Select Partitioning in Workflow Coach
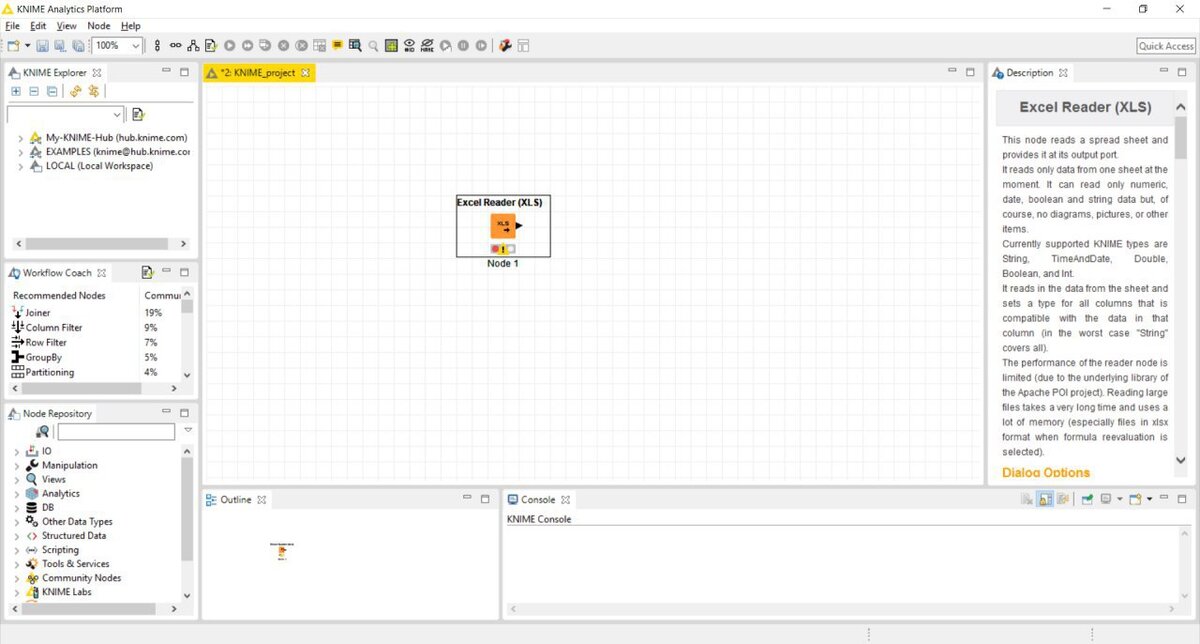Screen dimensions: 1200x644 click(x=49, y=372)
